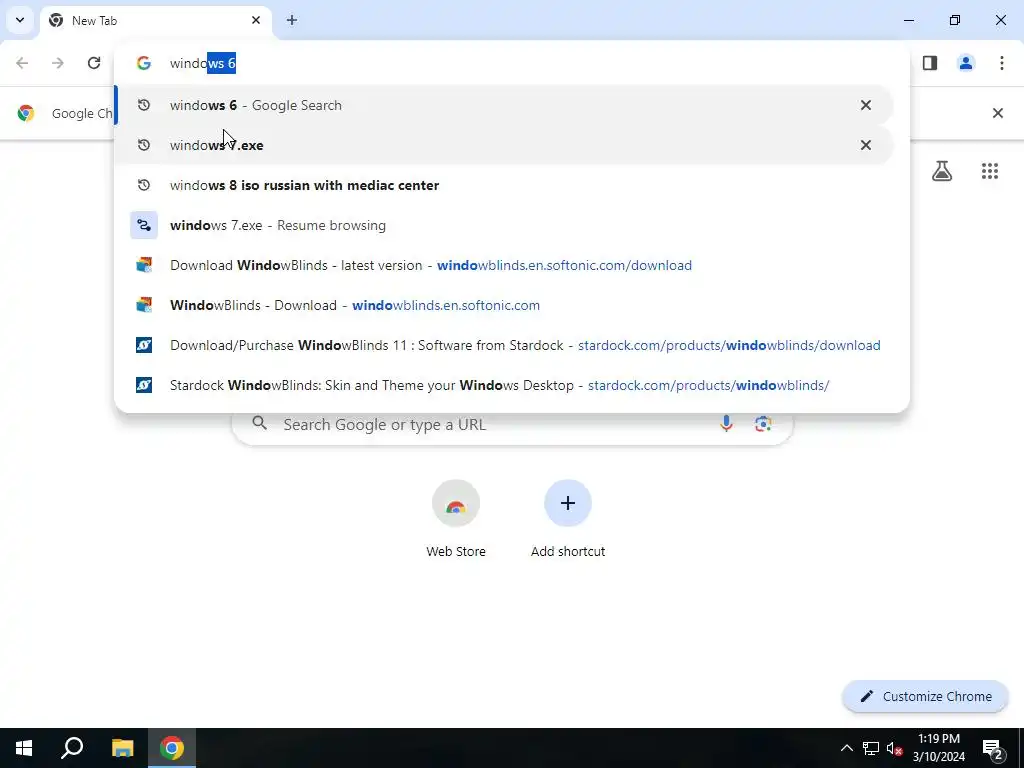Reload the page
The width and height of the screenshot is (1024, 768).
click(x=94, y=63)
